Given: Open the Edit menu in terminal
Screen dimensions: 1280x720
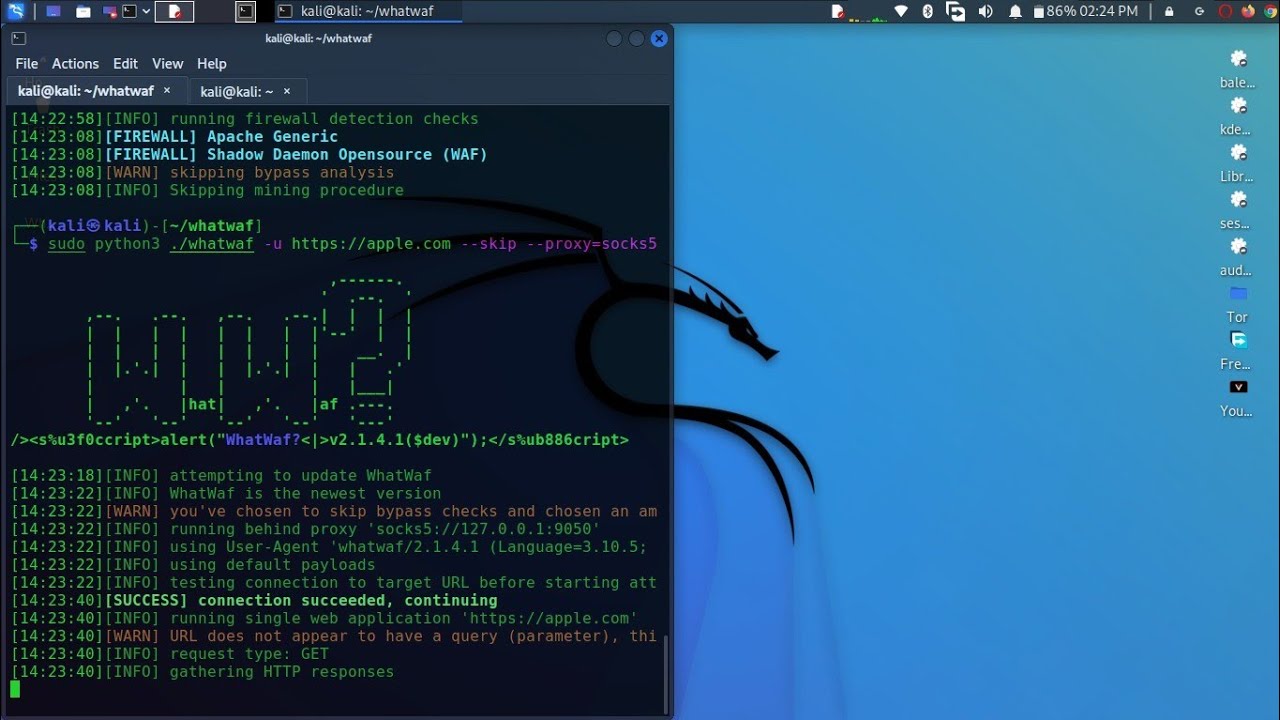Looking at the screenshot, I should [125, 63].
